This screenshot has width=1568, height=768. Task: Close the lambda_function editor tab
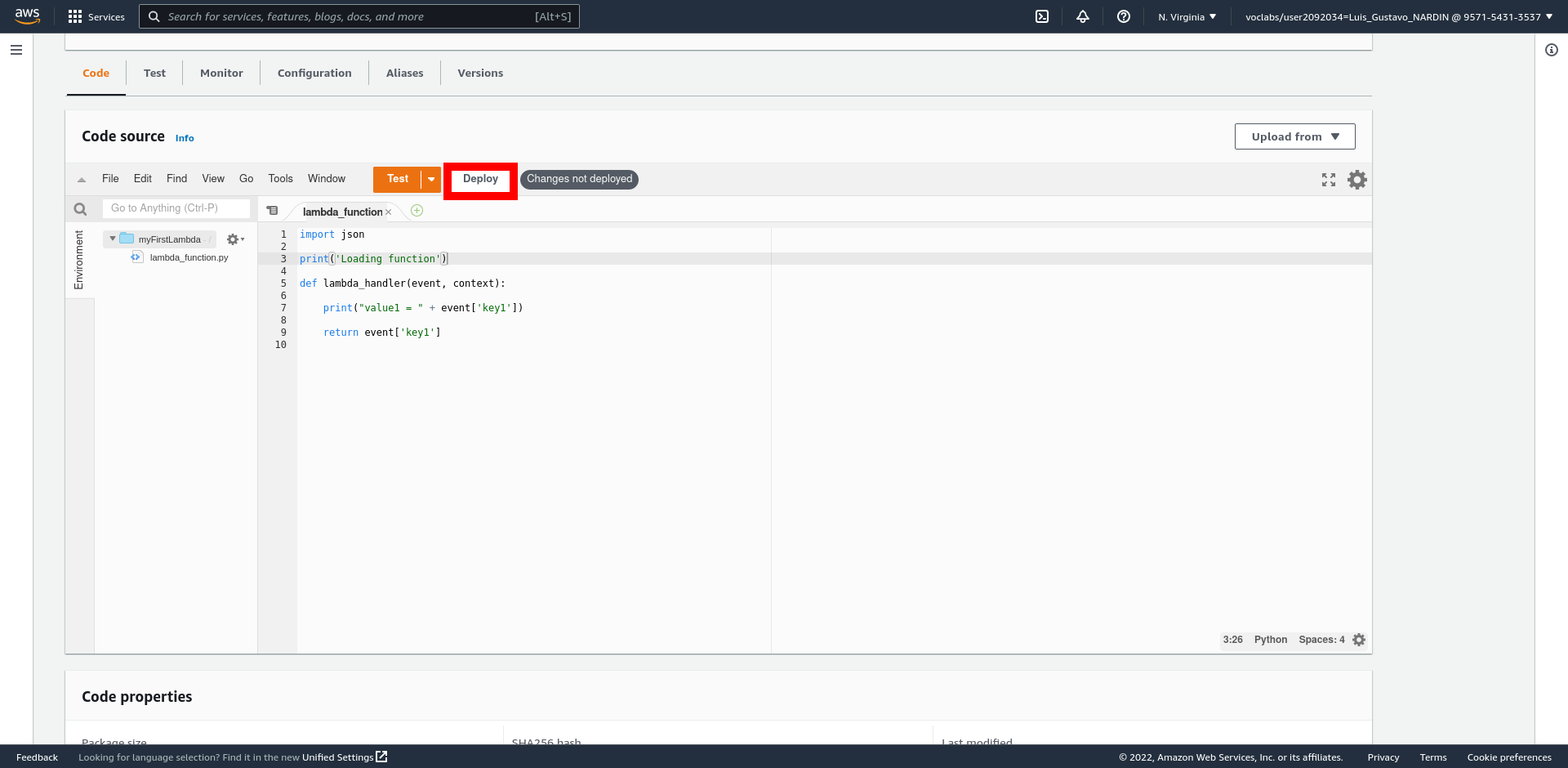[x=389, y=212]
